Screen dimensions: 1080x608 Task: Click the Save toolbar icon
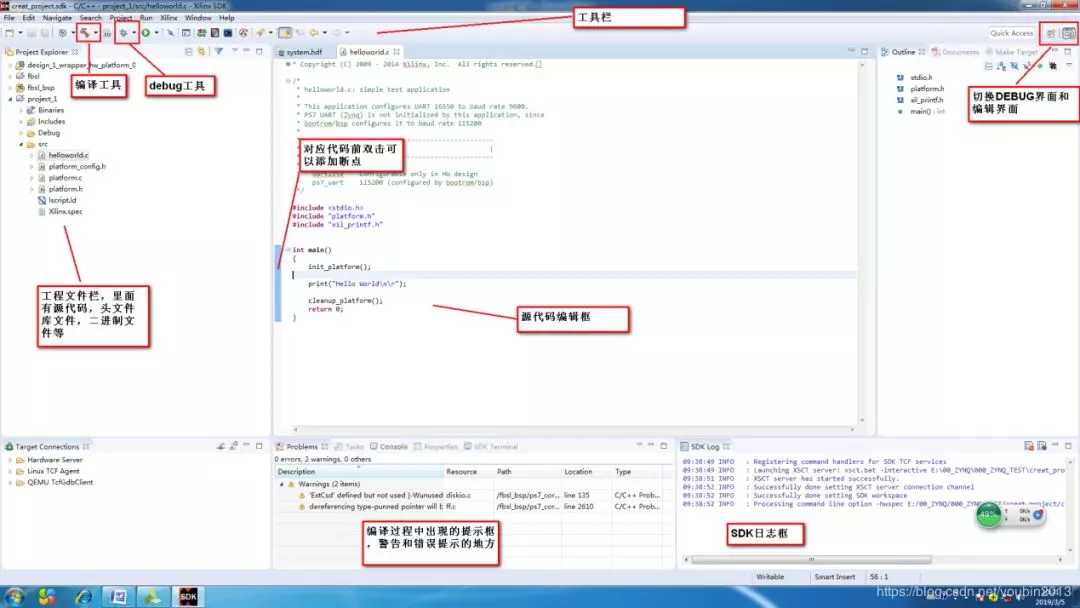pos(32,32)
